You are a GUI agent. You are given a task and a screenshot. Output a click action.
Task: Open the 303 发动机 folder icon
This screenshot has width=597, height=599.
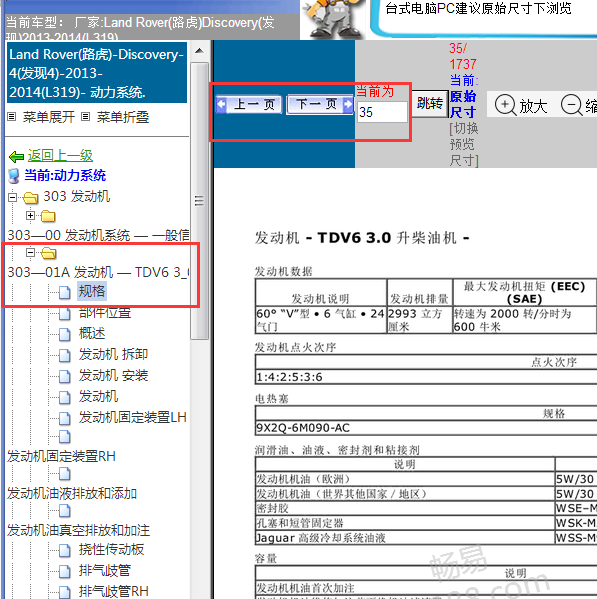(31, 198)
